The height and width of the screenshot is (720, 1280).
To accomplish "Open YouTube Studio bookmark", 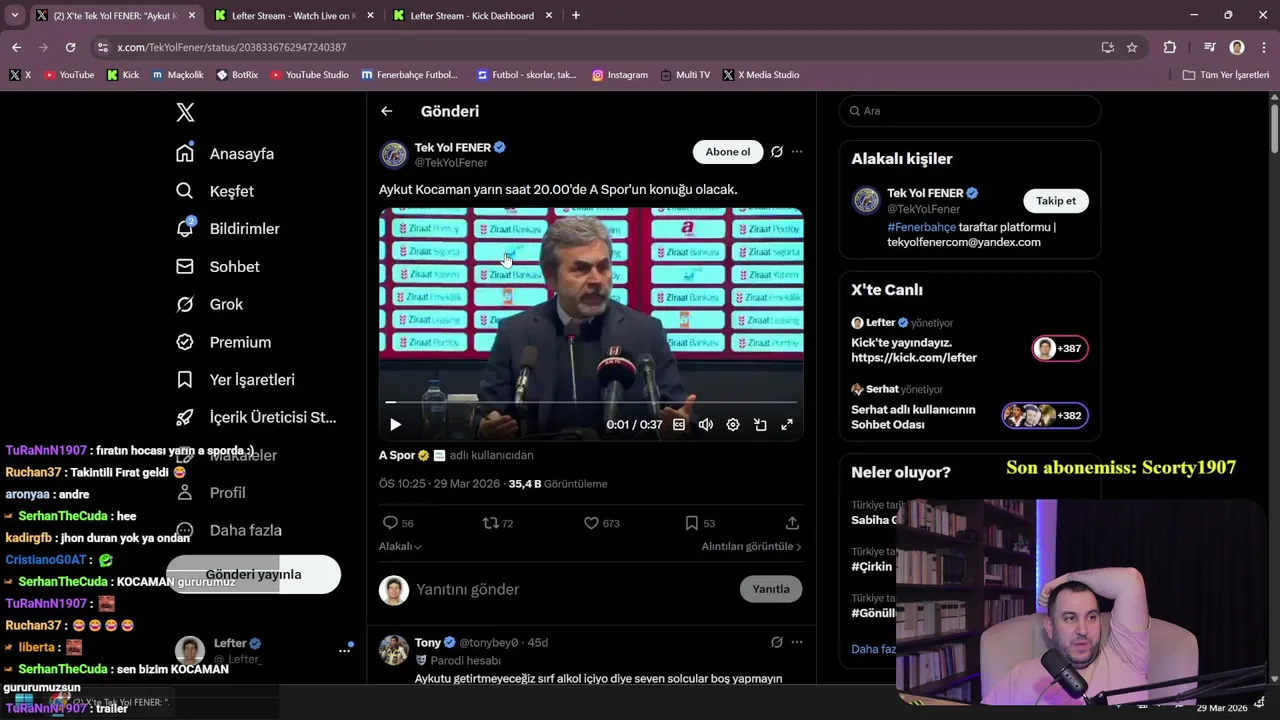I will click(x=310, y=75).
